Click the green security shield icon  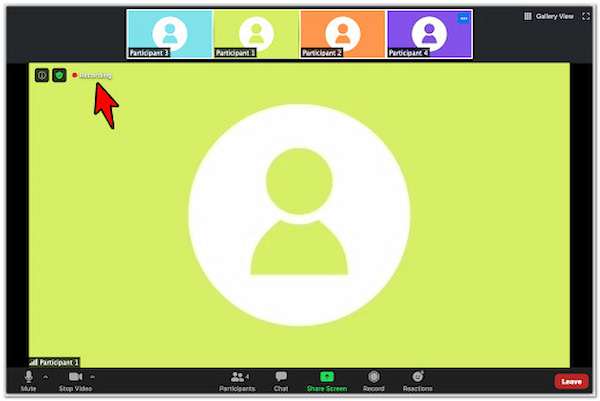coord(59,75)
